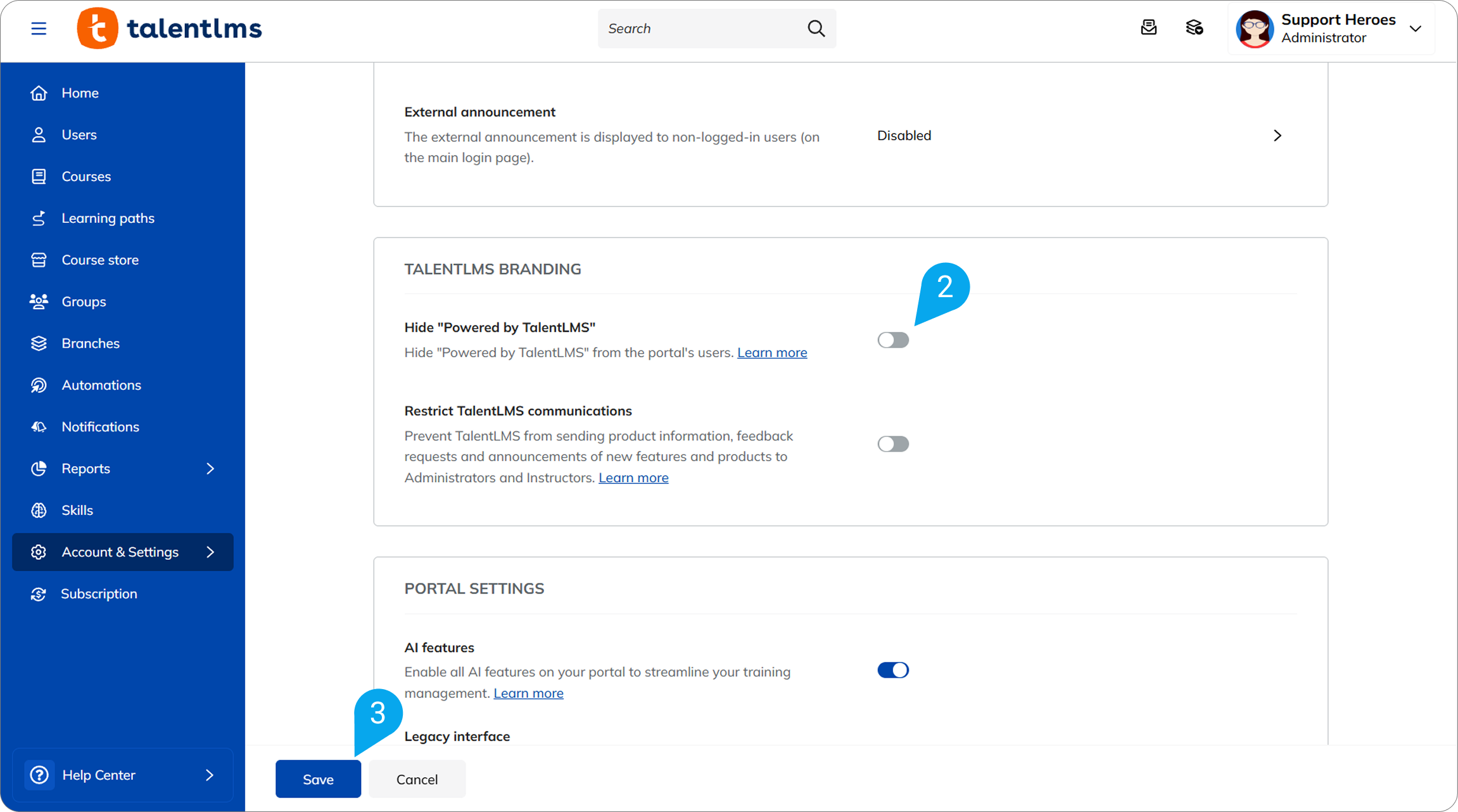1458x812 pixels.
Task: Expand the Reports submenu chevron
Action: tap(210, 469)
